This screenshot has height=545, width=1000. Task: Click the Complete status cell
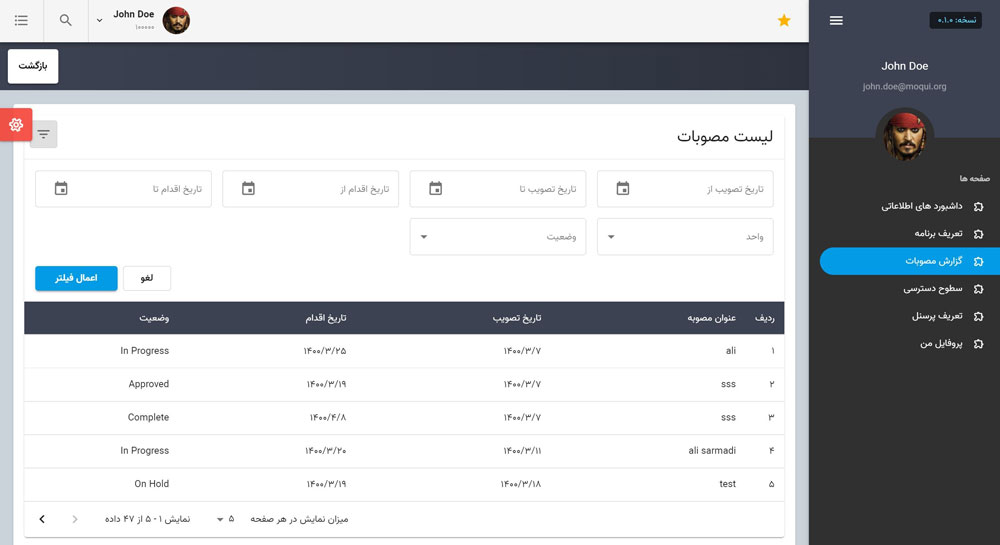tap(148, 418)
